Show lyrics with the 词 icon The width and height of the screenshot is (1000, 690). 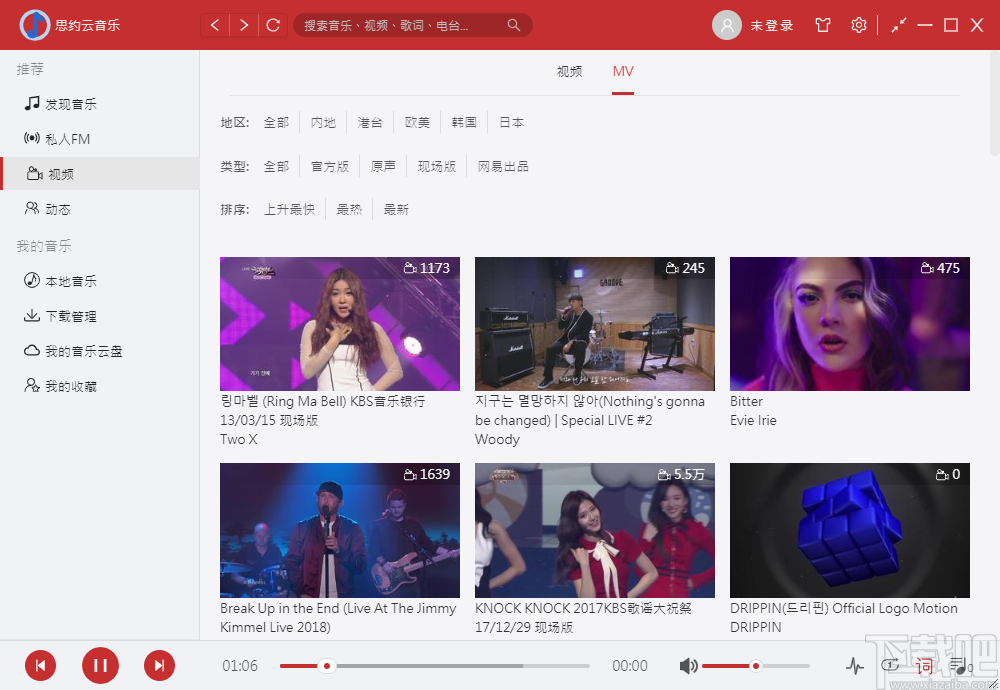(x=923, y=665)
